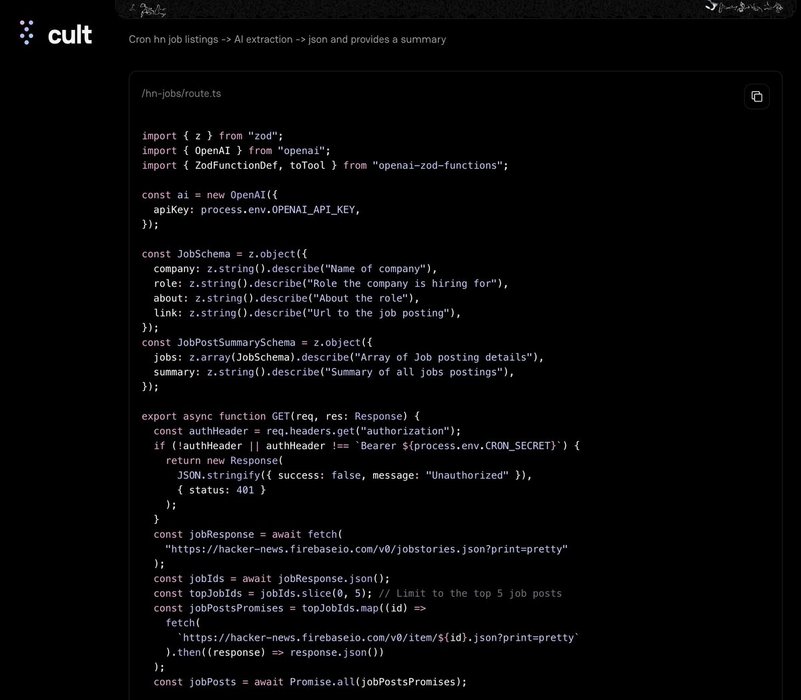801x700 pixels.
Task: Click the const authHeader line
Action: 307,431
